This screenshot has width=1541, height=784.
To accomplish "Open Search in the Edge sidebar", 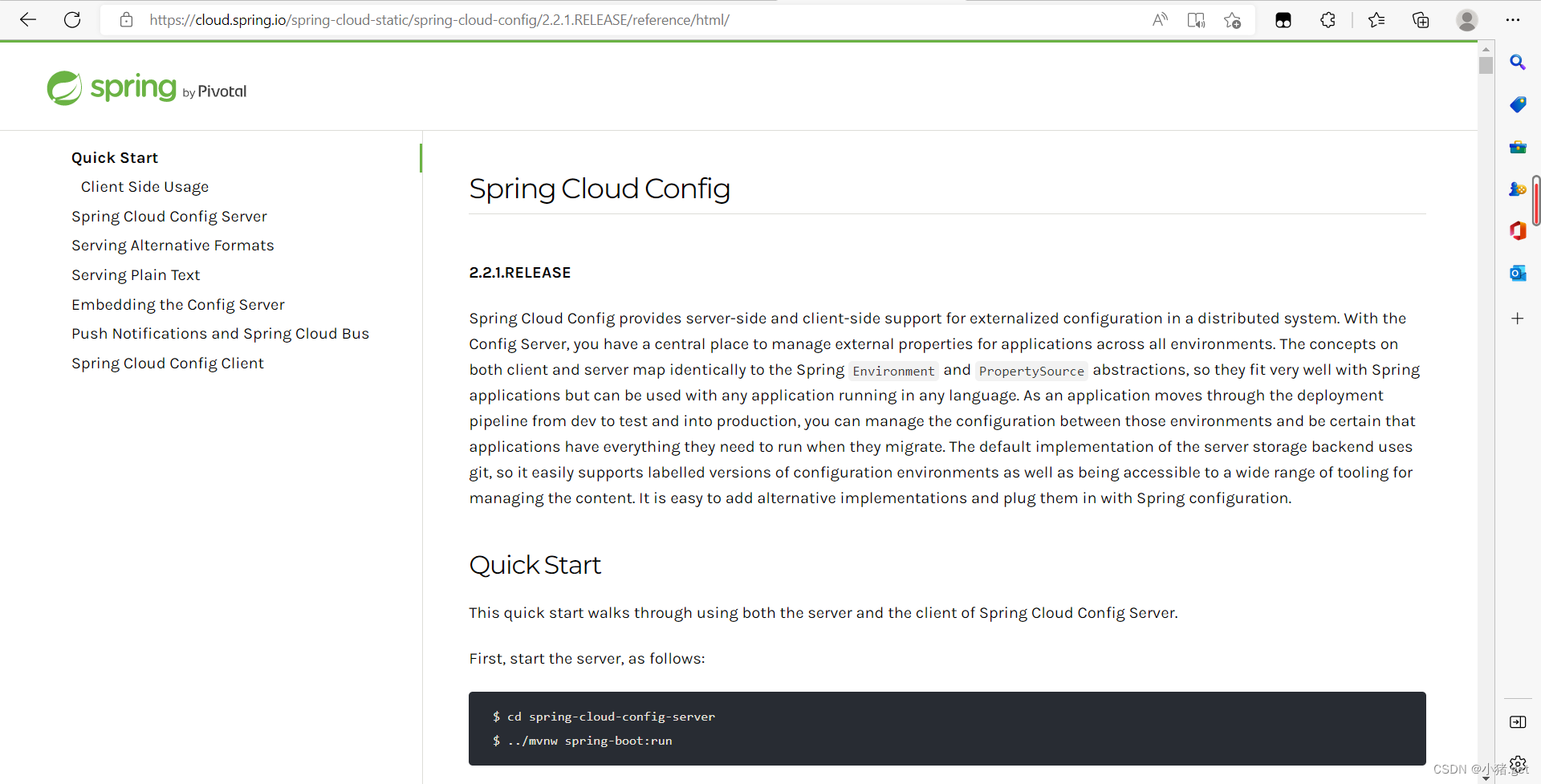I will (x=1519, y=62).
